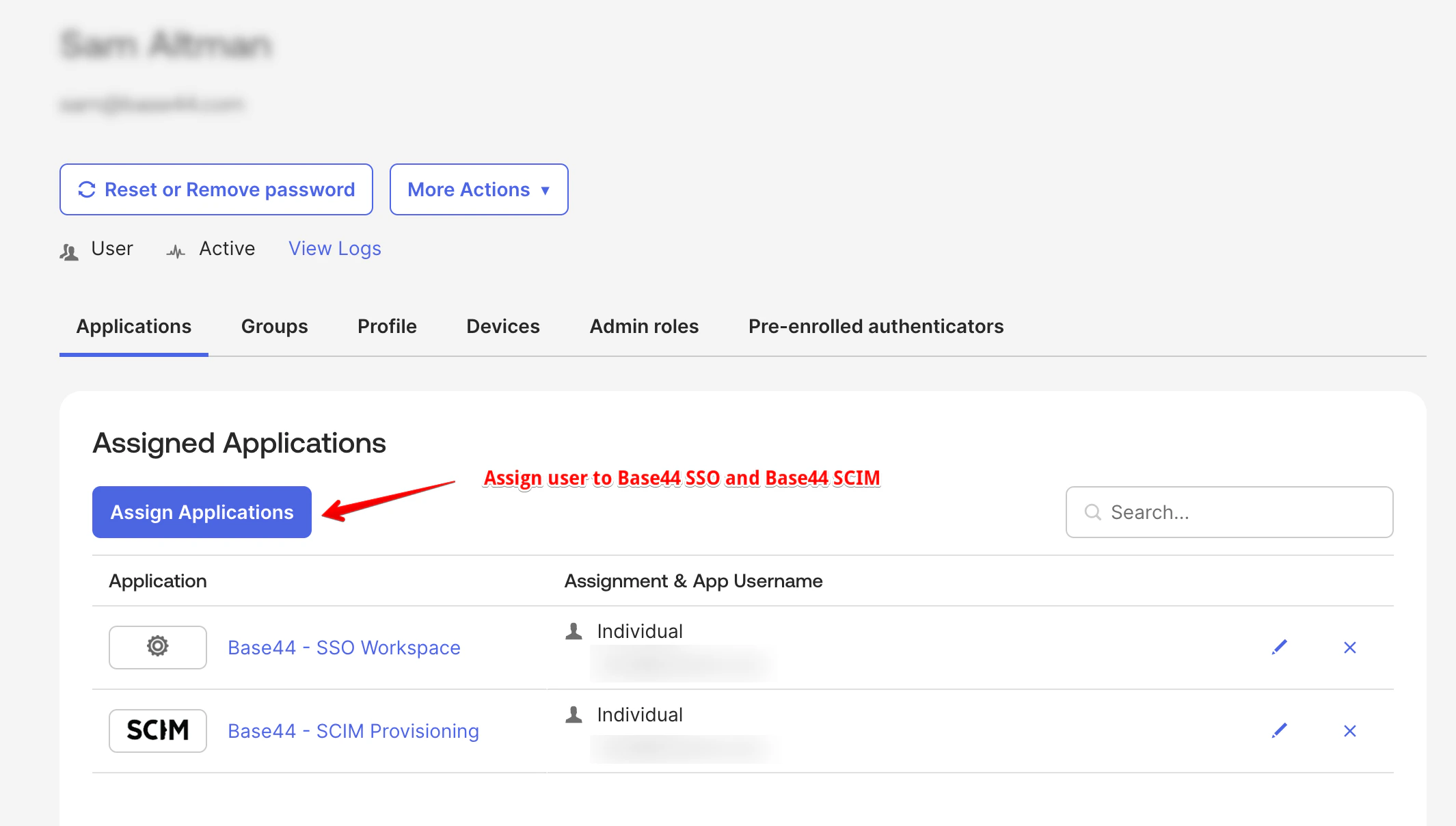Click the Assign Applications button
Viewport: 1456px width, 826px height.
coord(202,512)
